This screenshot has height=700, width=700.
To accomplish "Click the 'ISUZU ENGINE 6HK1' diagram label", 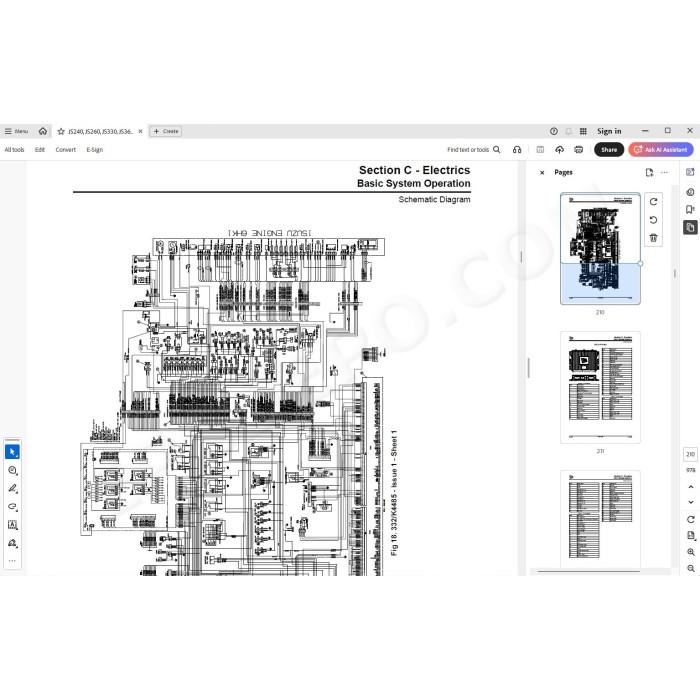I will (x=269, y=233).
